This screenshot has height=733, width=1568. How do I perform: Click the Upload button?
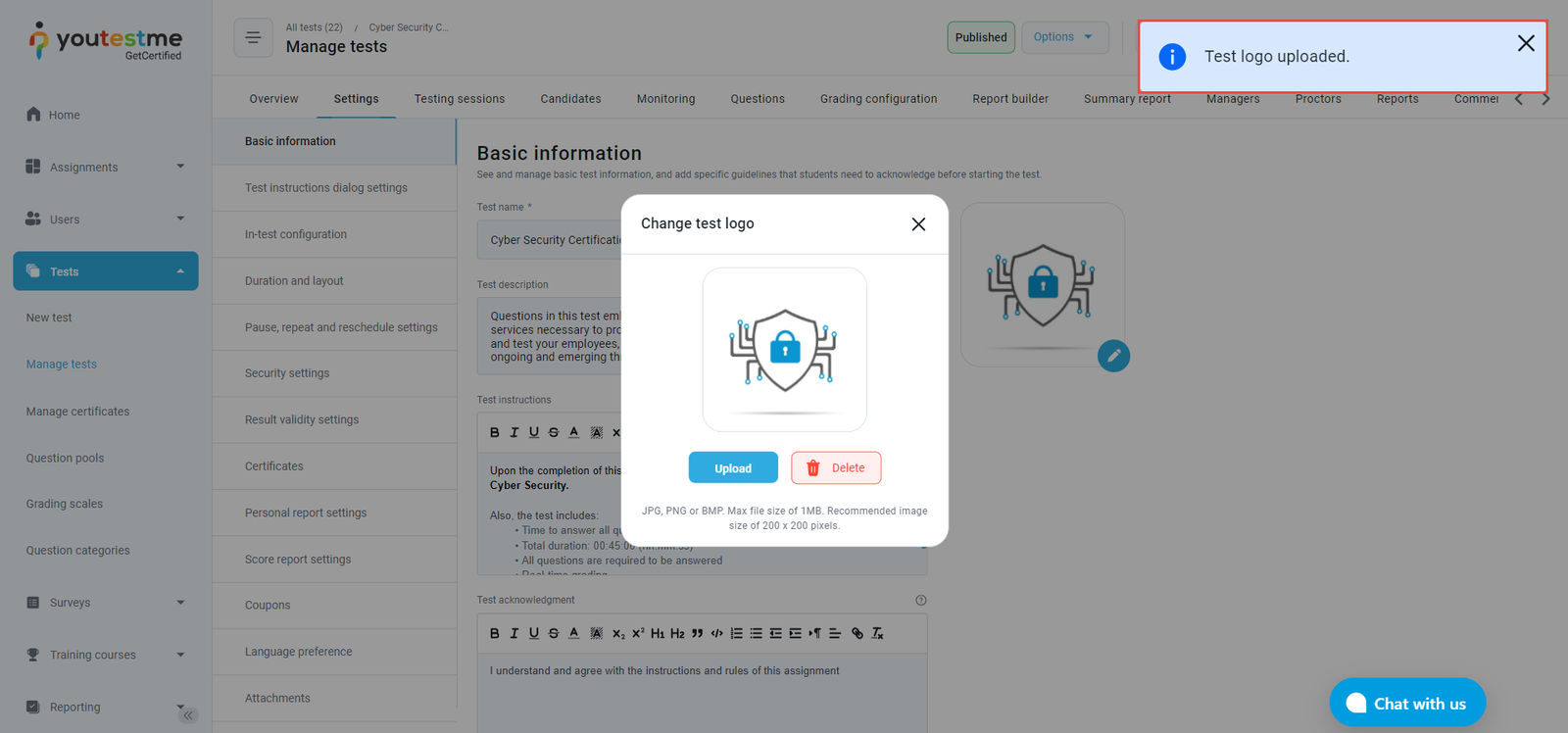click(x=733, y=468)
